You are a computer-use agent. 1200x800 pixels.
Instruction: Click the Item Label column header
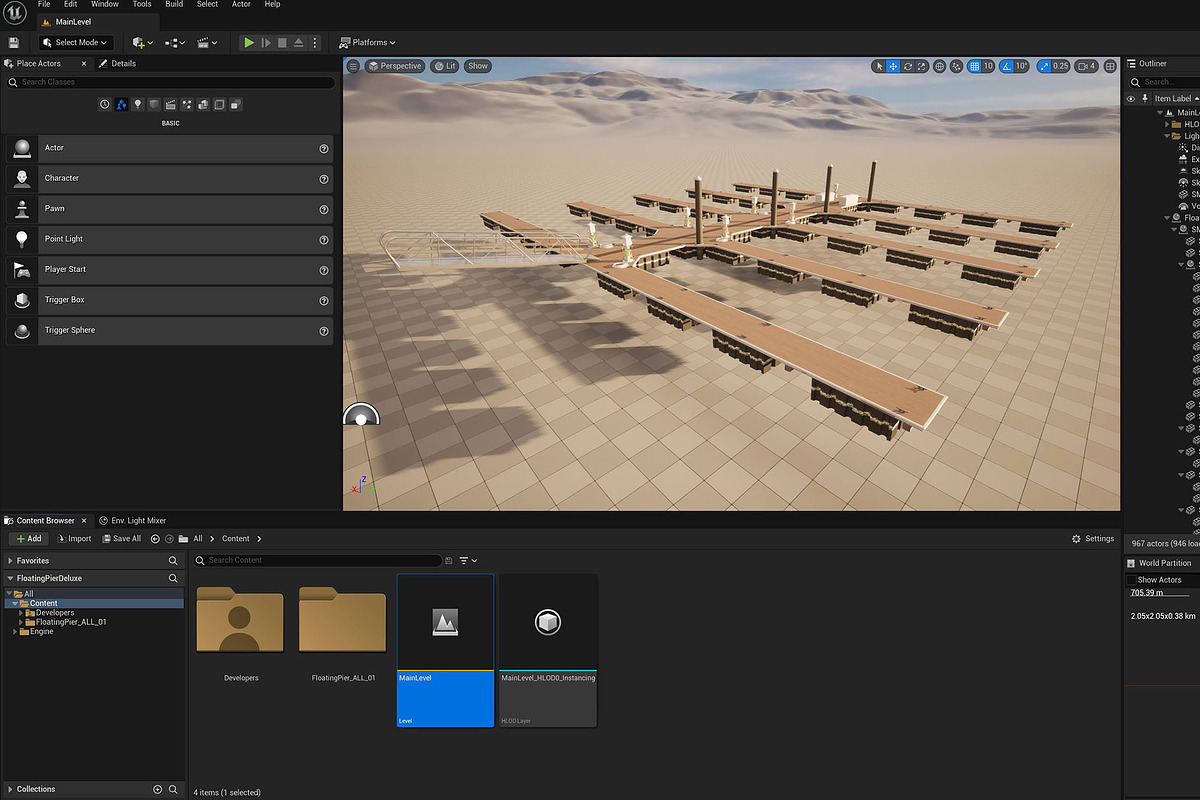pos(1172,98)
